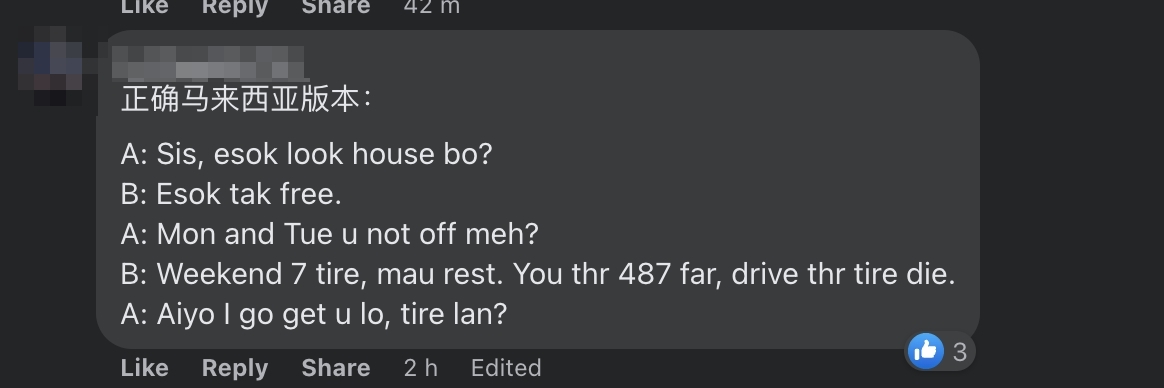Share the comment posted 2 h ago
Image resolution: width=1164 pixels, height=388 pixels.
(x=336, y=367)
